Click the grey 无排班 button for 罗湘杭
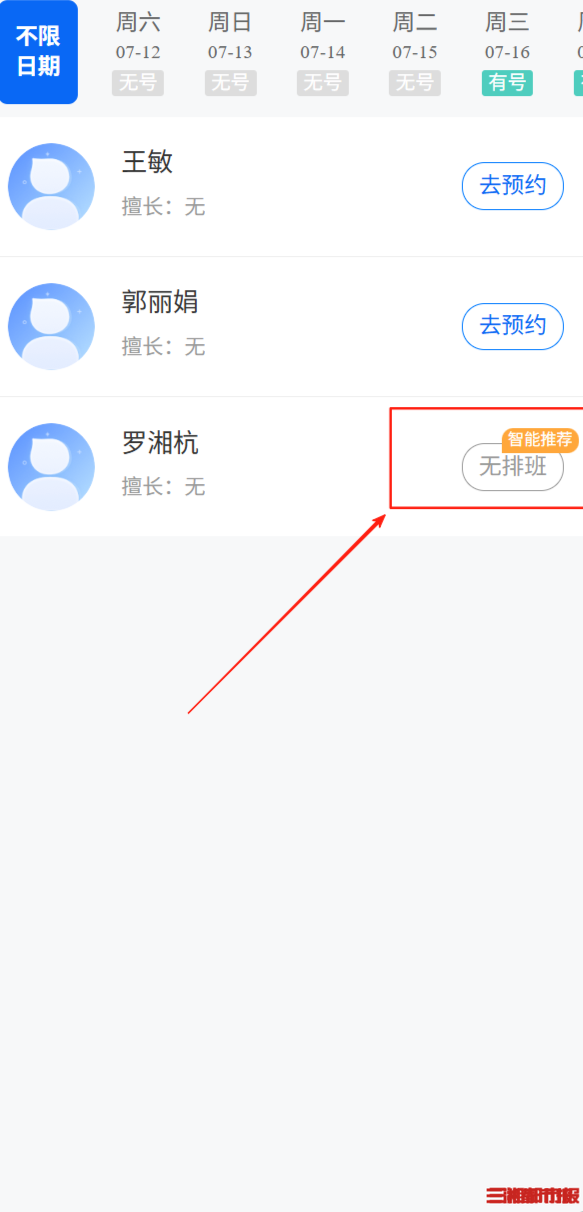This screenshot has height=1212, width=583. click(513, 467)
